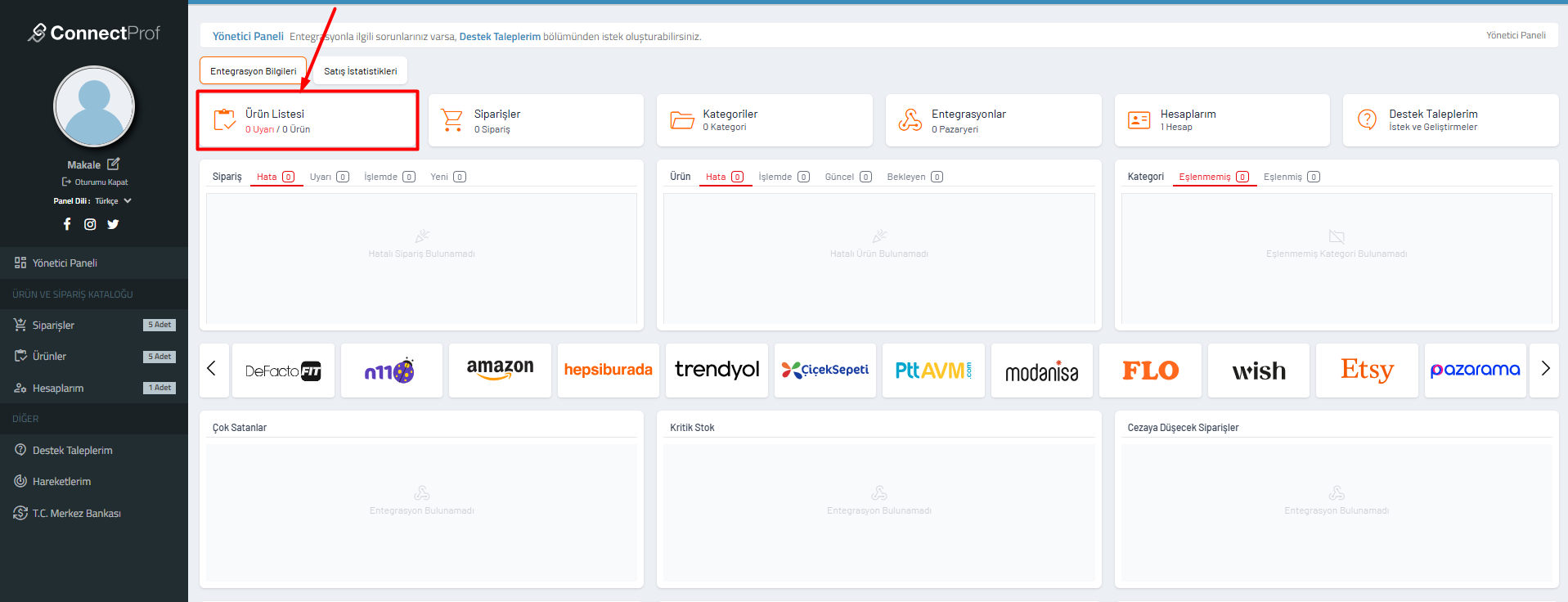Image resolution: width=1568 pixels, height=602 pixels.
Task: Select the DeFacto marketplace logo
Action: 283,371
